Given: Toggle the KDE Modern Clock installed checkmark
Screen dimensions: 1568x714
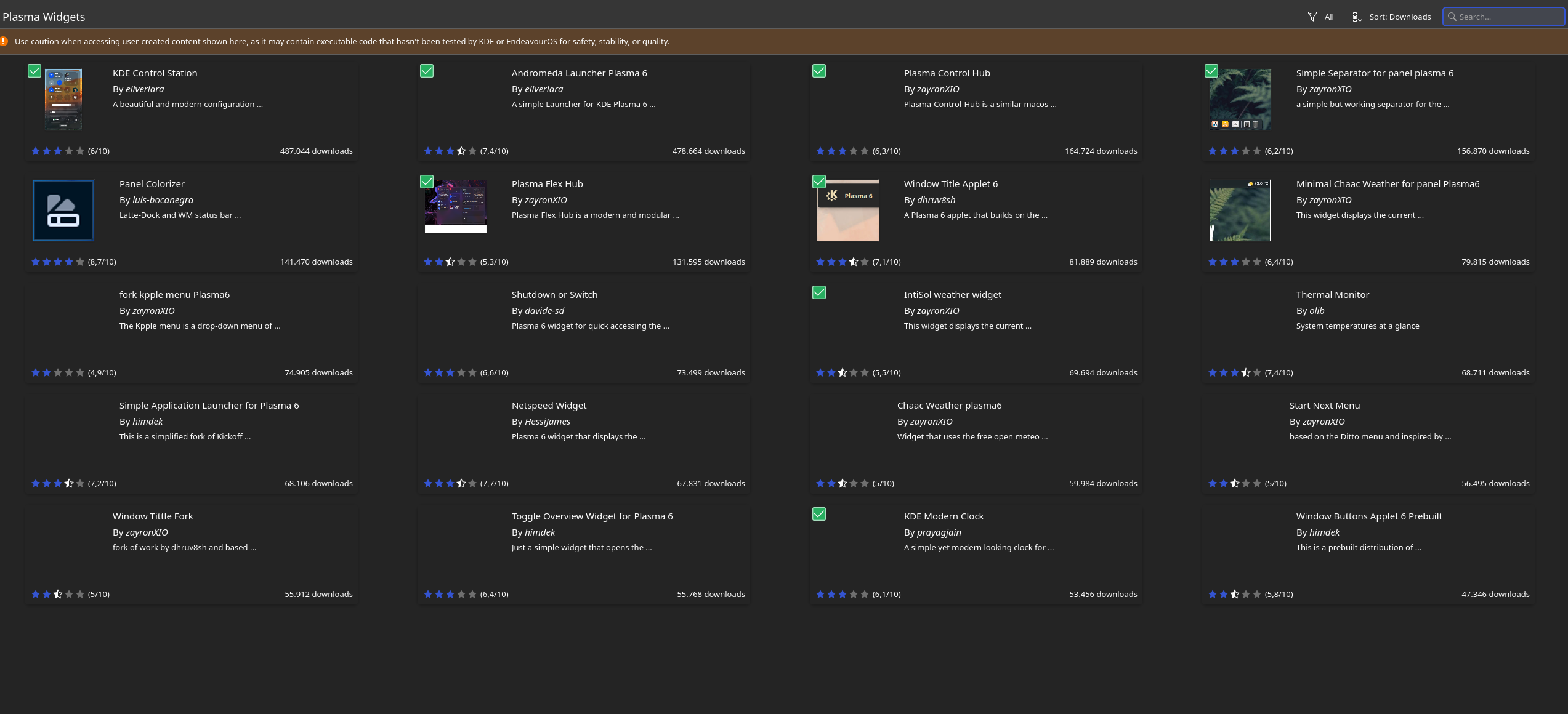Looking at the screenshot, I should pos(819,514).
